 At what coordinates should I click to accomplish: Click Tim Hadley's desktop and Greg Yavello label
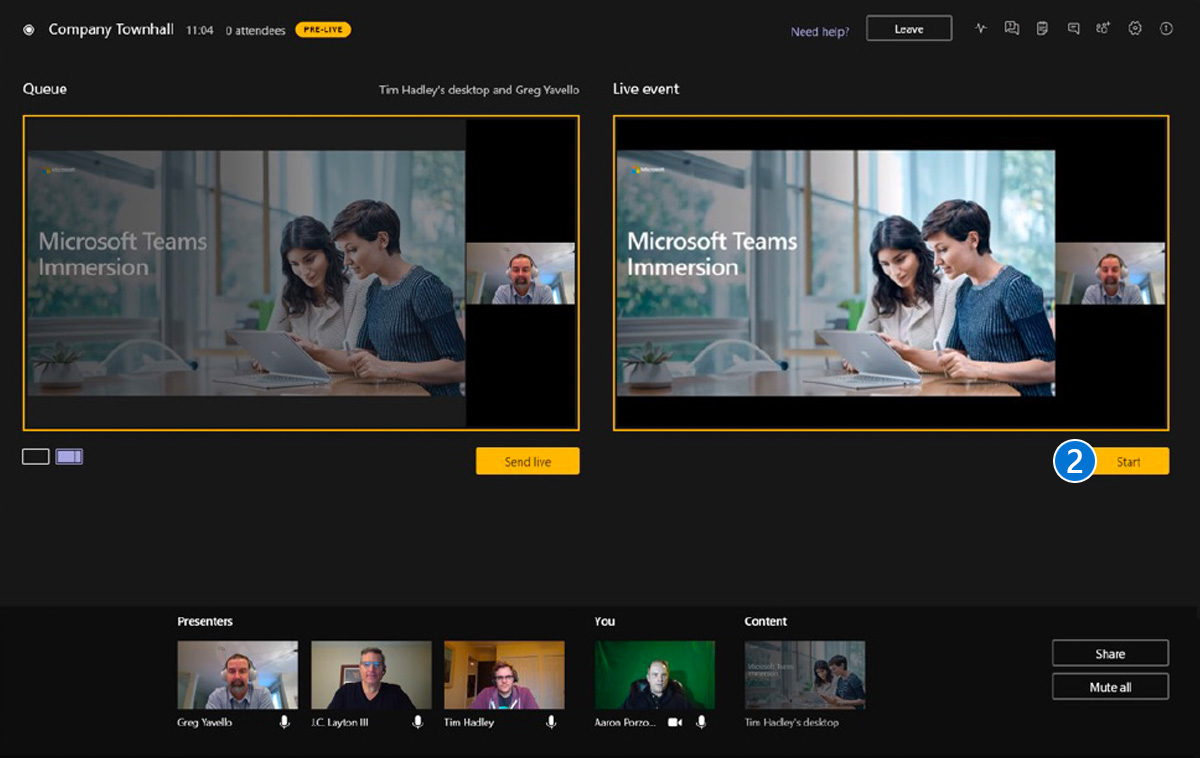[x=479, y=90]
